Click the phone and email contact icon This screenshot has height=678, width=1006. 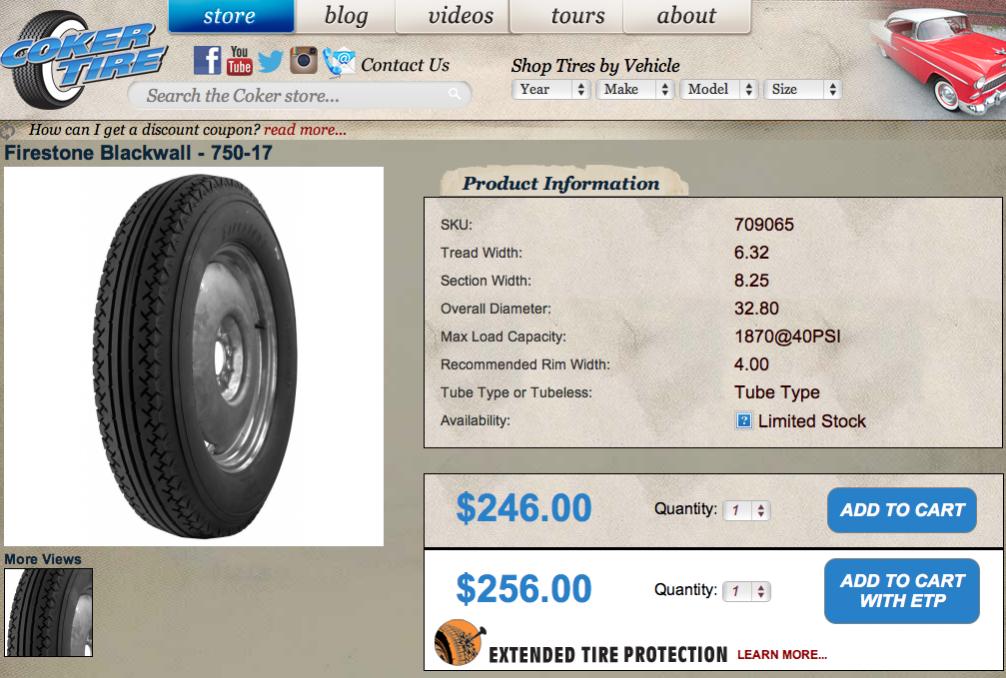tap(339, 62)
